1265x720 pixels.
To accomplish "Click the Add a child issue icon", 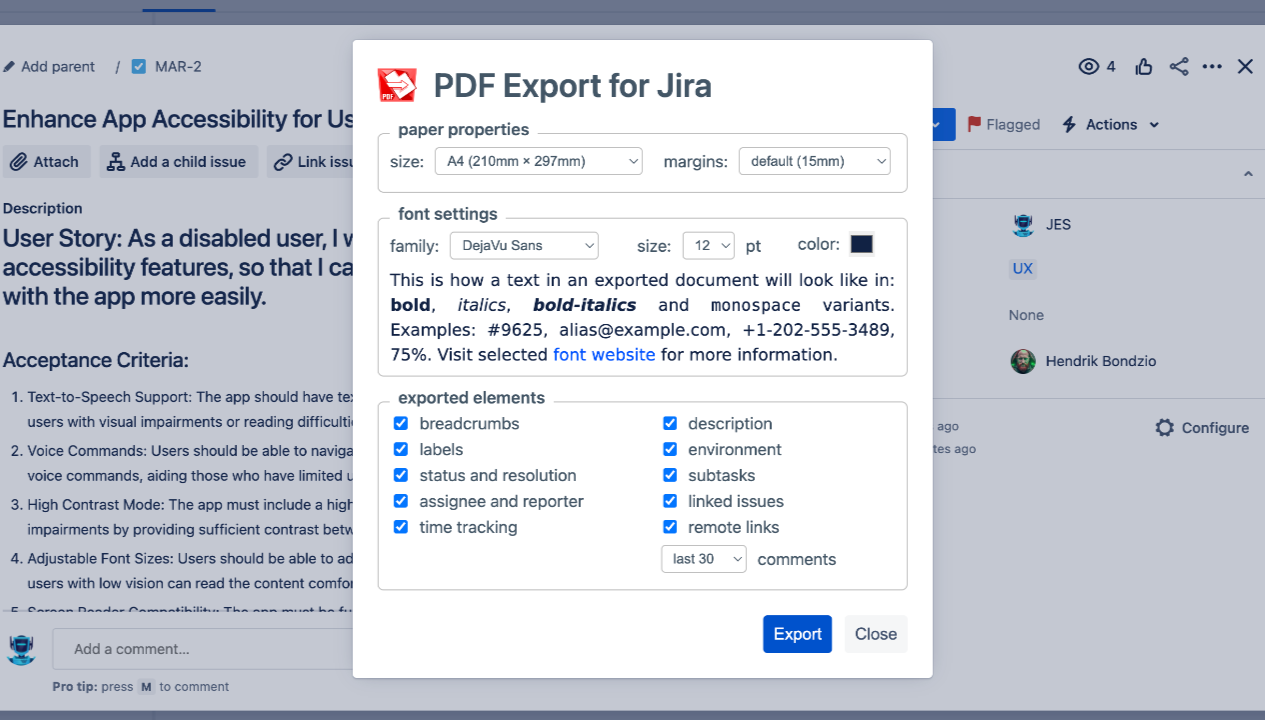I will [x=116, y=162].
